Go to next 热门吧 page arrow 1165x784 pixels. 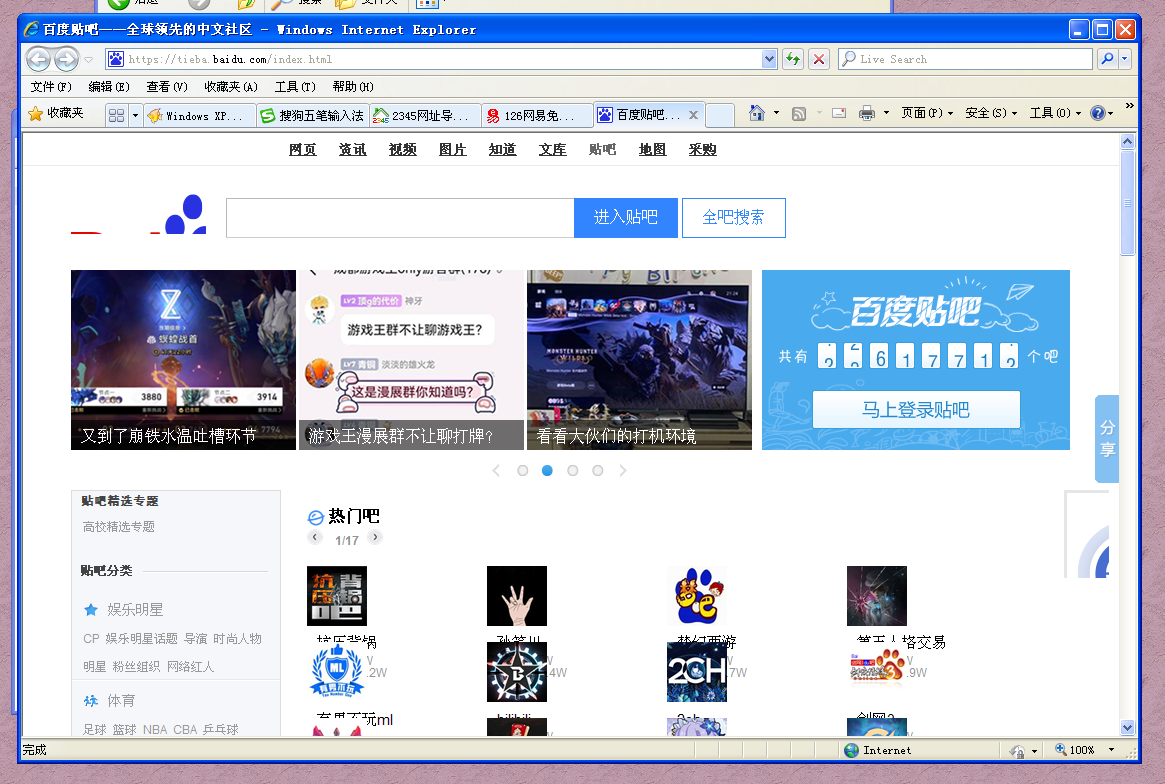(375, 537)
